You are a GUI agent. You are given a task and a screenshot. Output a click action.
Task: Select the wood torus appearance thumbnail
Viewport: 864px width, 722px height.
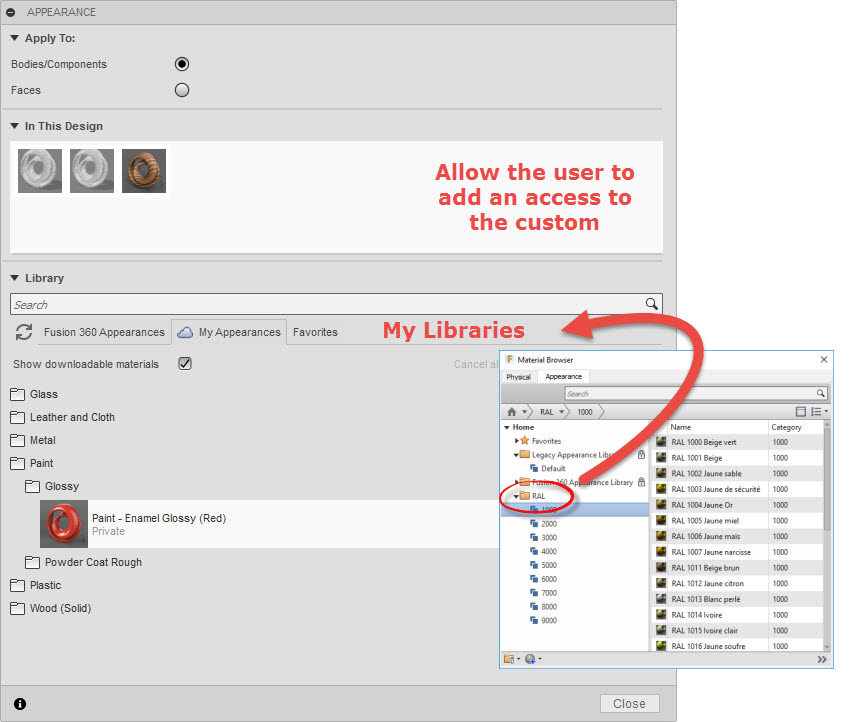coord(144,171)
